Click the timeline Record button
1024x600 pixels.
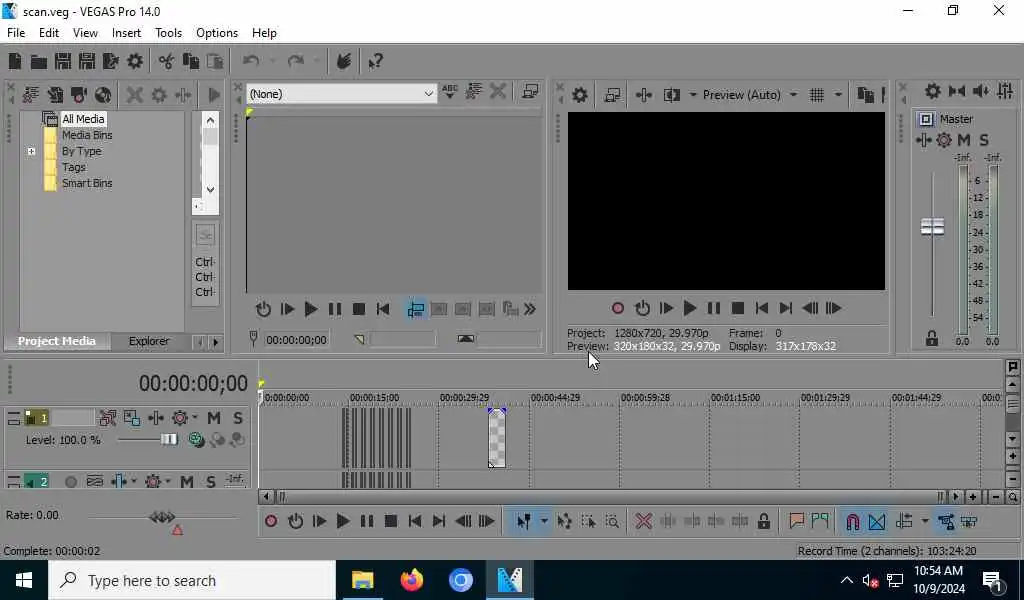click(x=271, y=522)
